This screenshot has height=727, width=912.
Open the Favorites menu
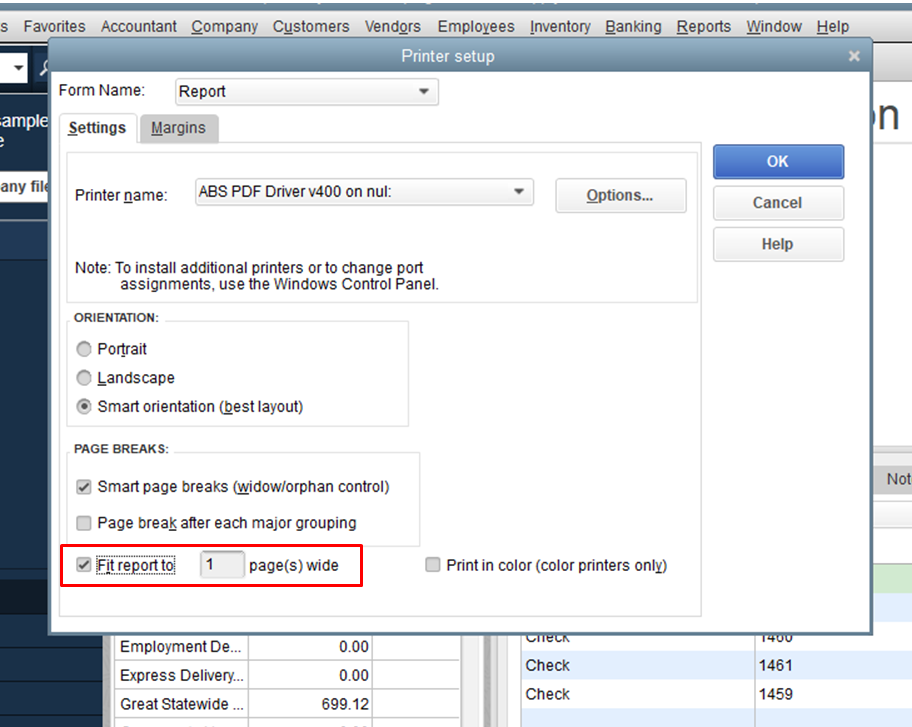point(55,26)
